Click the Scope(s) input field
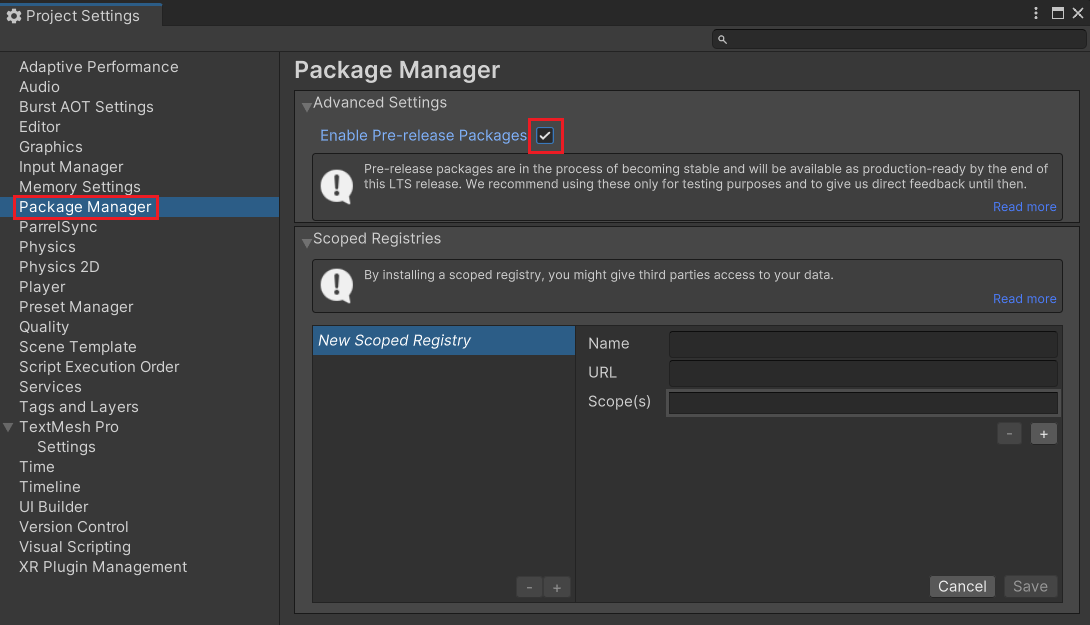This screenshot has height=625, width=1090. click(x=863, y=403)
